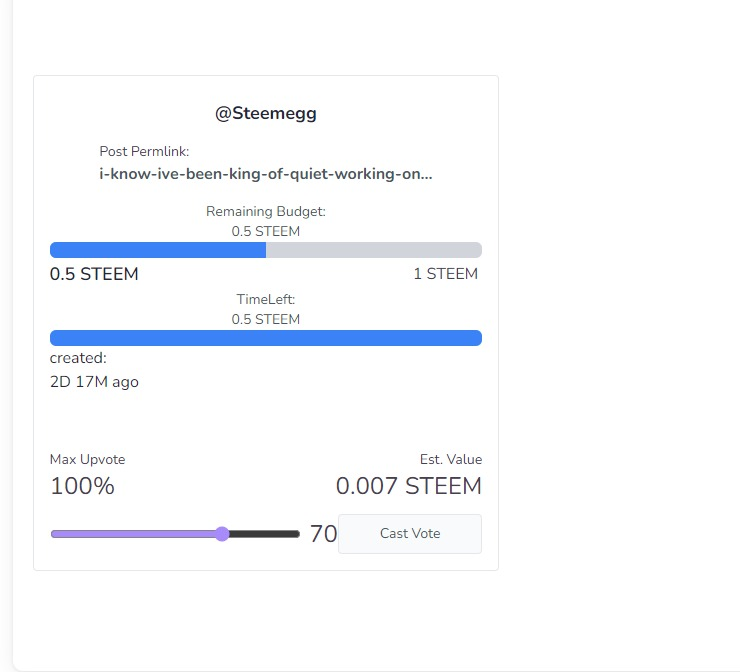Viewport: 740px width, 672px height.
Task: Click the Post Permlink label
Action: point(144,151)
